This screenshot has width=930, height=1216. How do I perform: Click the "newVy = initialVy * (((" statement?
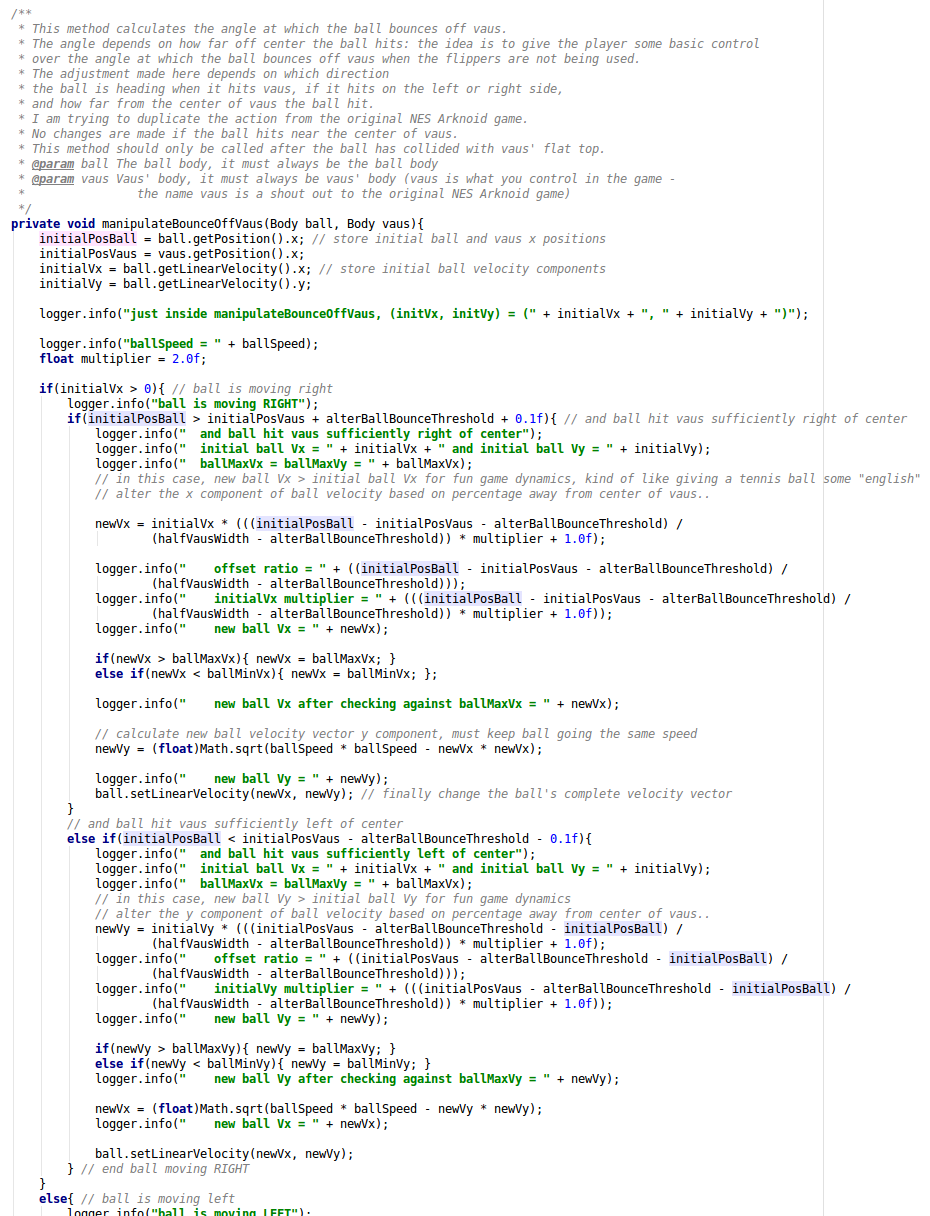[389, 936]
